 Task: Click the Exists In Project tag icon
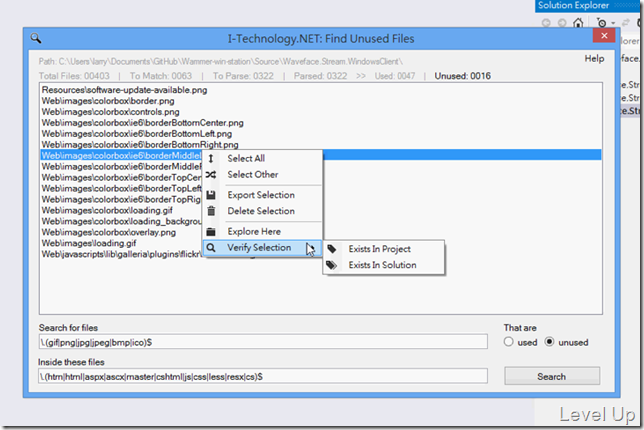pos(332,249)
